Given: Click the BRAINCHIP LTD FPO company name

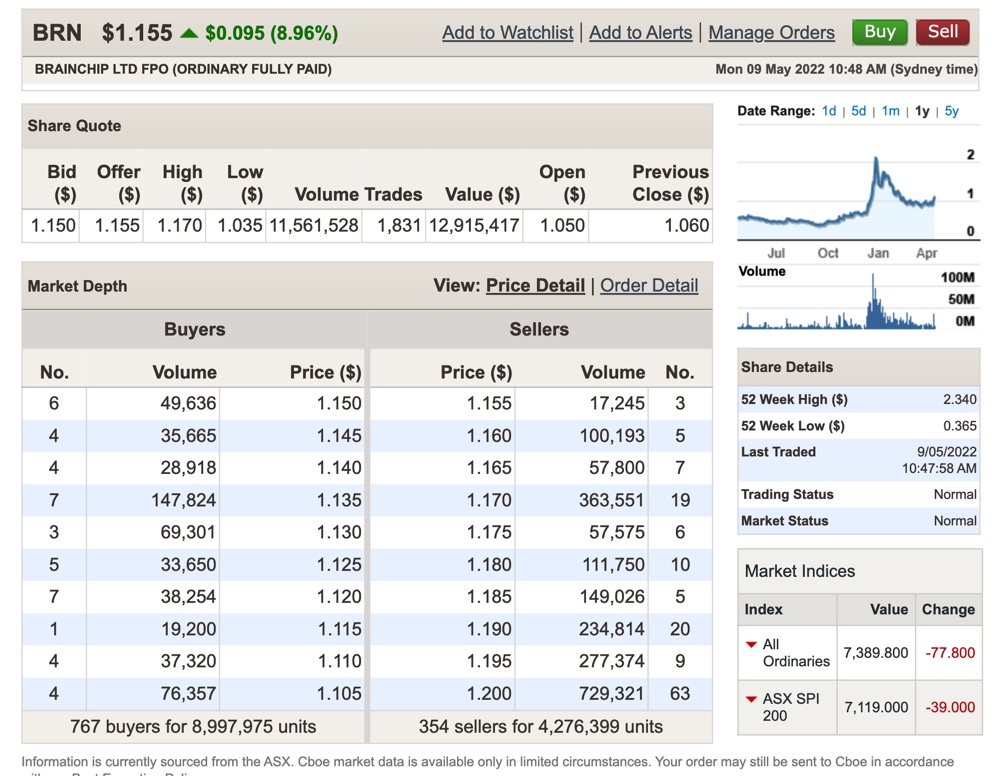Looking at the screenshot, I should click(183, 69).
